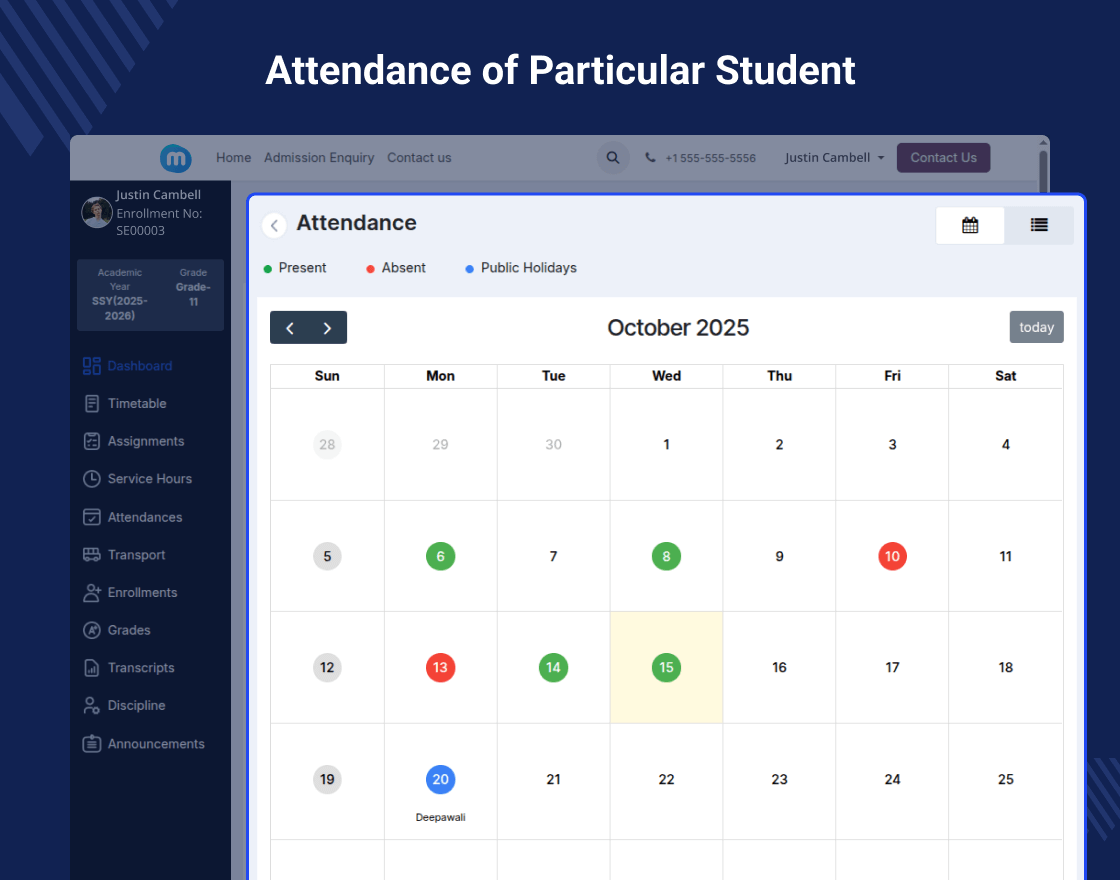This screenshot has height=880, width=1120.
Task: Click calendar day 1
Action: [x=666, y=444]
